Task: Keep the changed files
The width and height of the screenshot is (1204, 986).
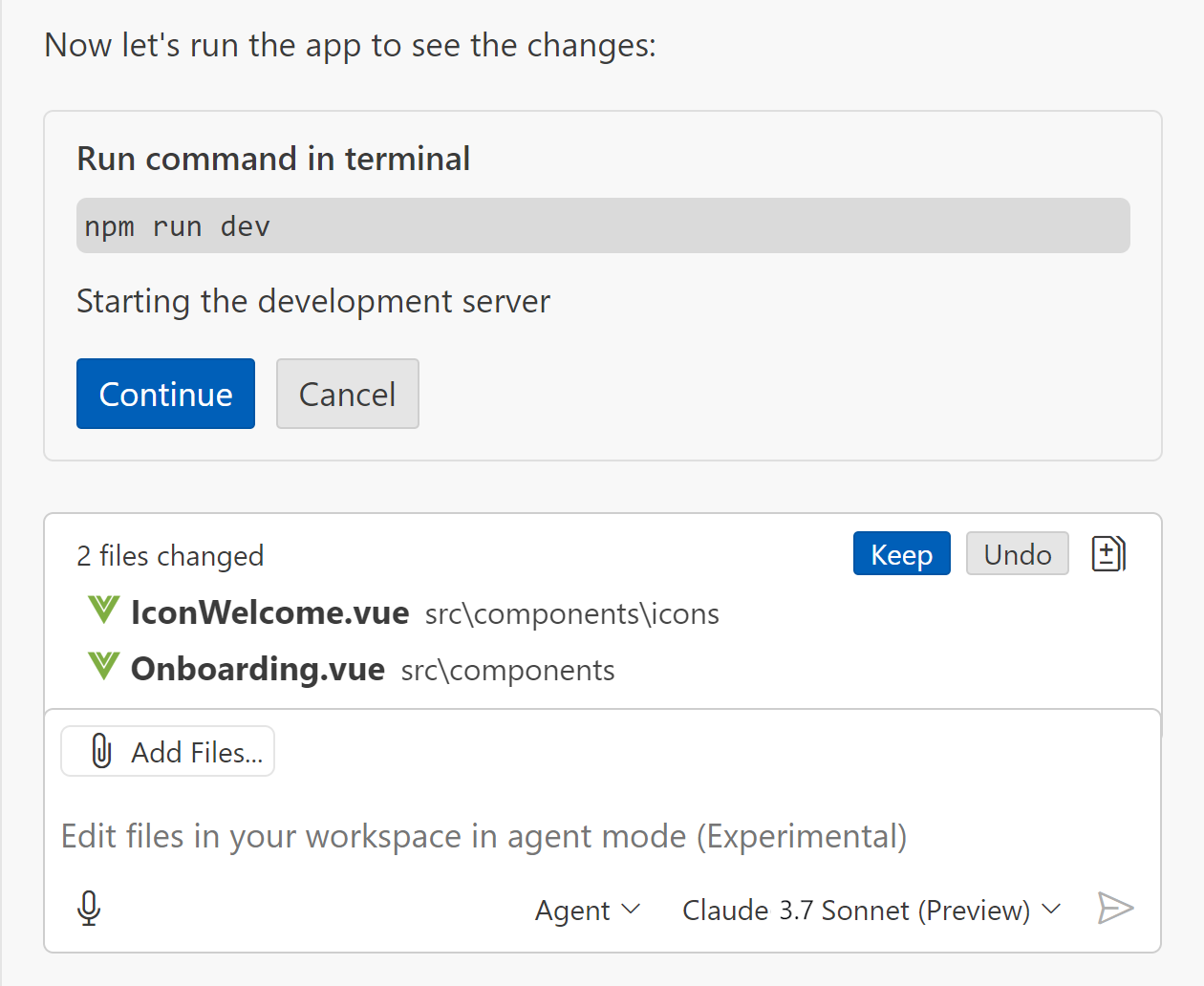Action: coord(901,554)
